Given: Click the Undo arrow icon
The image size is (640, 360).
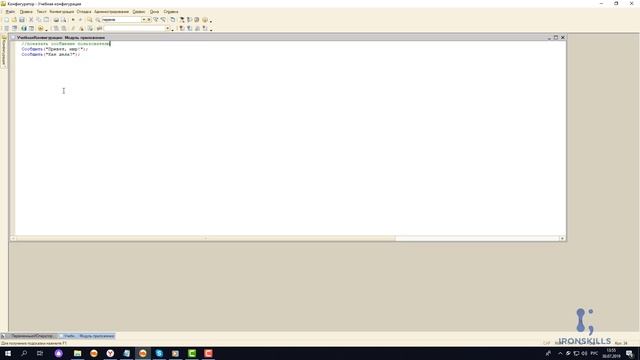Looking at the screenshot, I should (73, 20).
